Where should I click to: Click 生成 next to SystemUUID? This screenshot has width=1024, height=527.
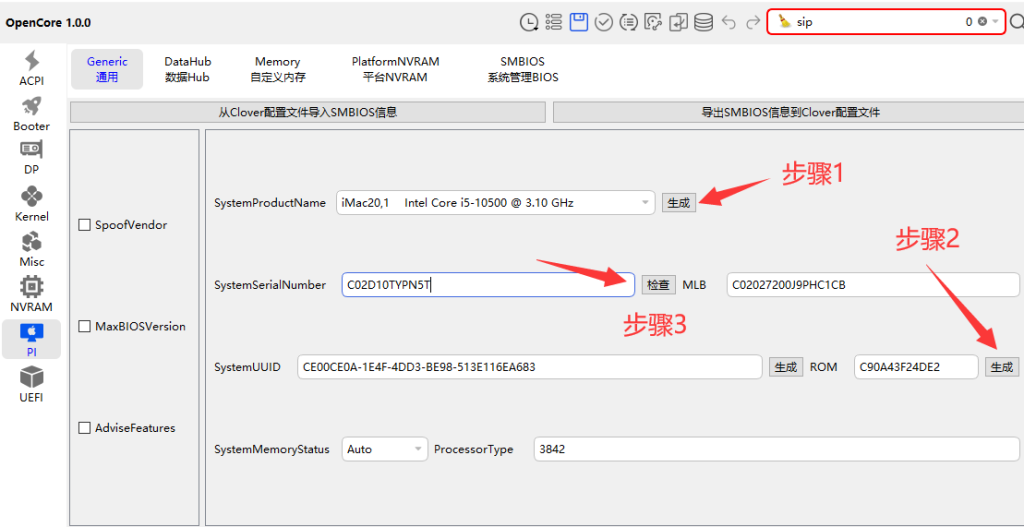pos(786,367)
